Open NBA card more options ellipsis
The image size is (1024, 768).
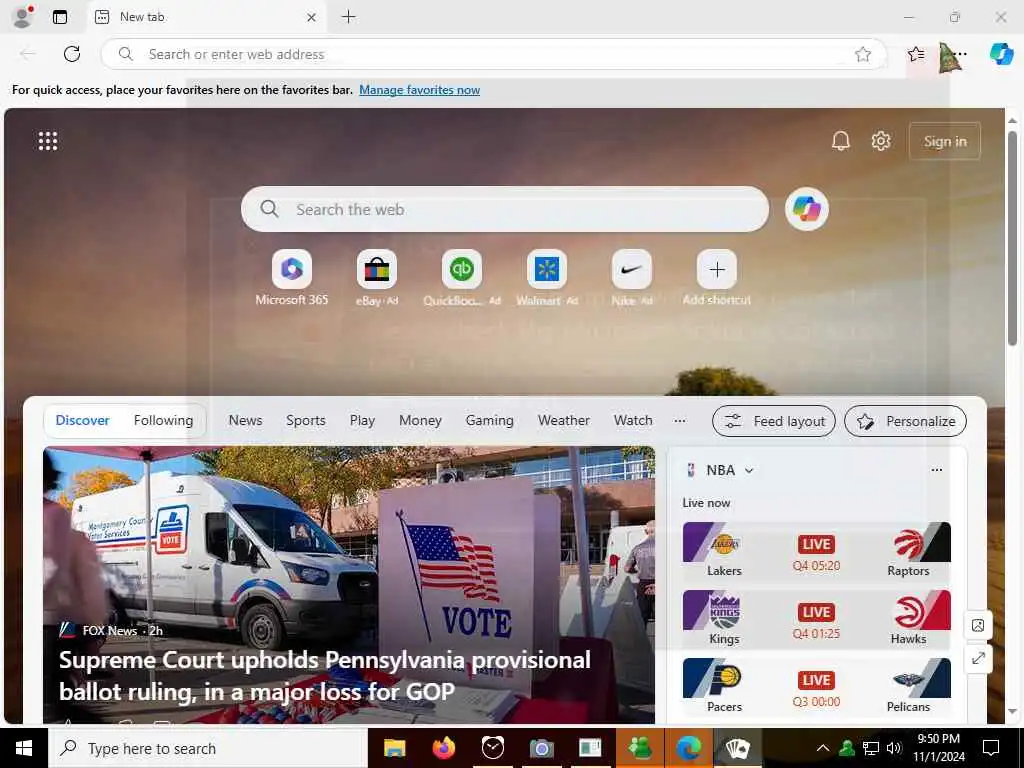tap(936, 470)
